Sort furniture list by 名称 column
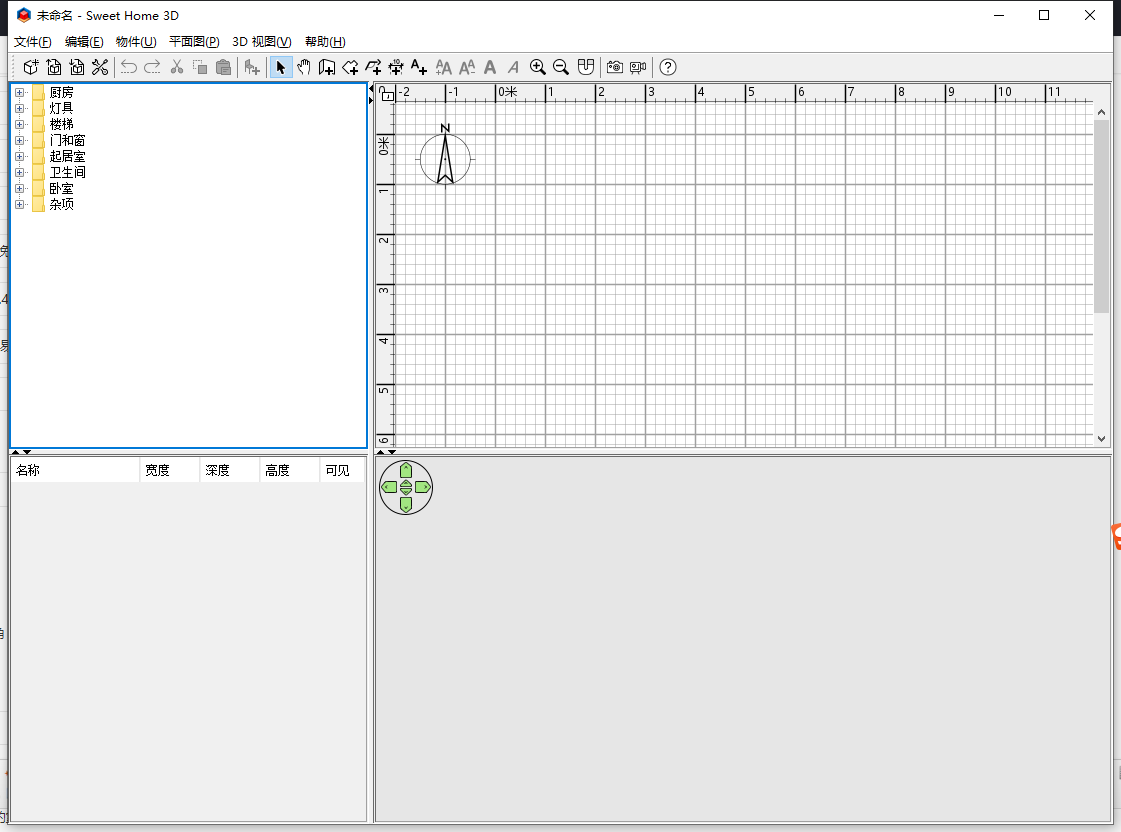This screenshot has height=832, width=1121. pyautogui.click(x=75, y=470)
